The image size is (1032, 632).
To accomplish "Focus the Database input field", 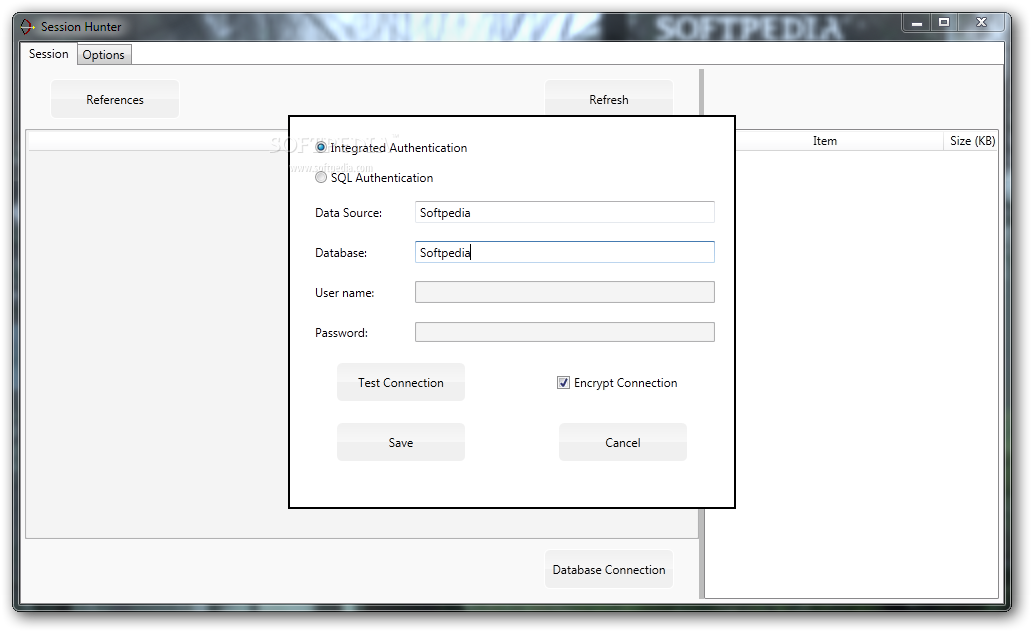I will tap(565, 252).
